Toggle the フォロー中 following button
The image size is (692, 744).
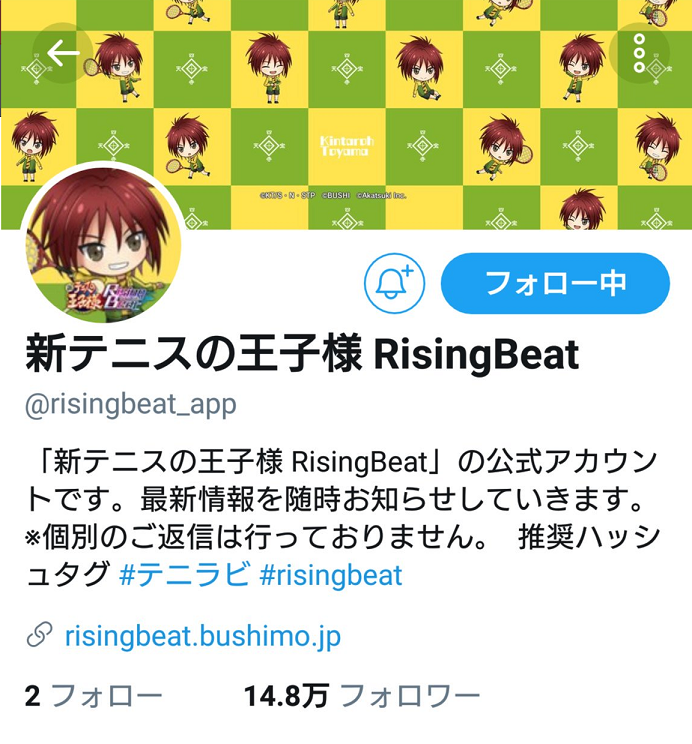555,283
